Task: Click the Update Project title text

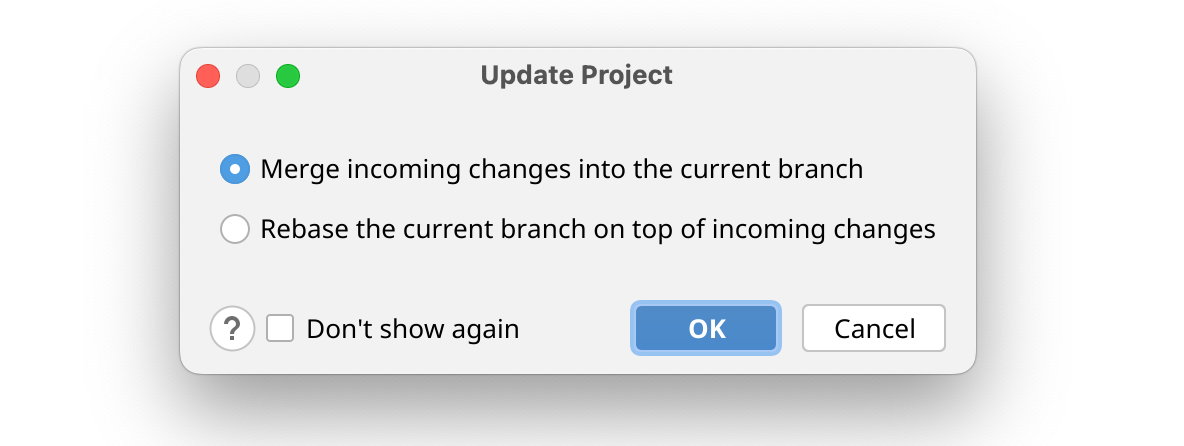Action: click(576, 75)
